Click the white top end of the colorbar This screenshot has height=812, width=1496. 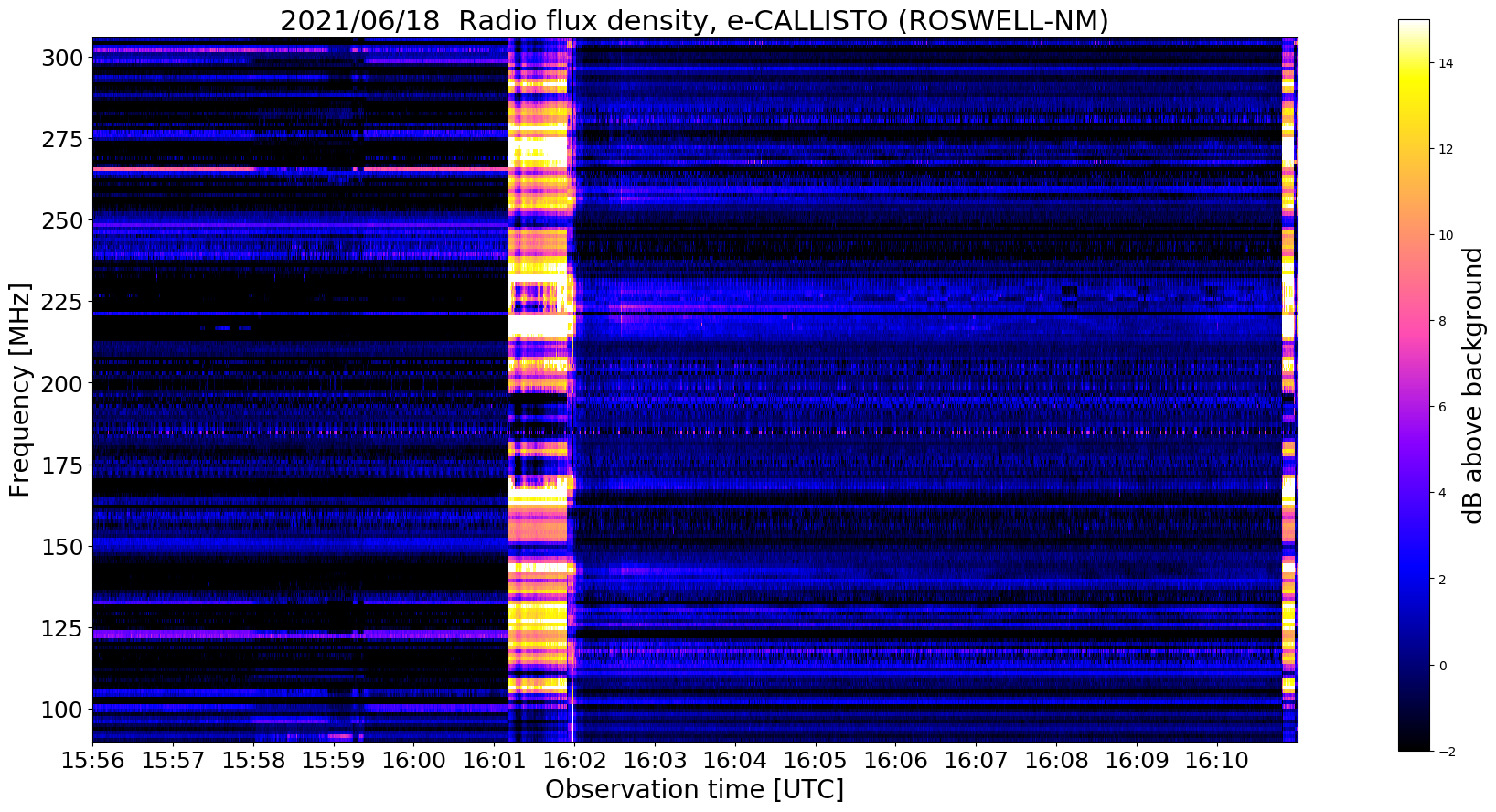1414,25
